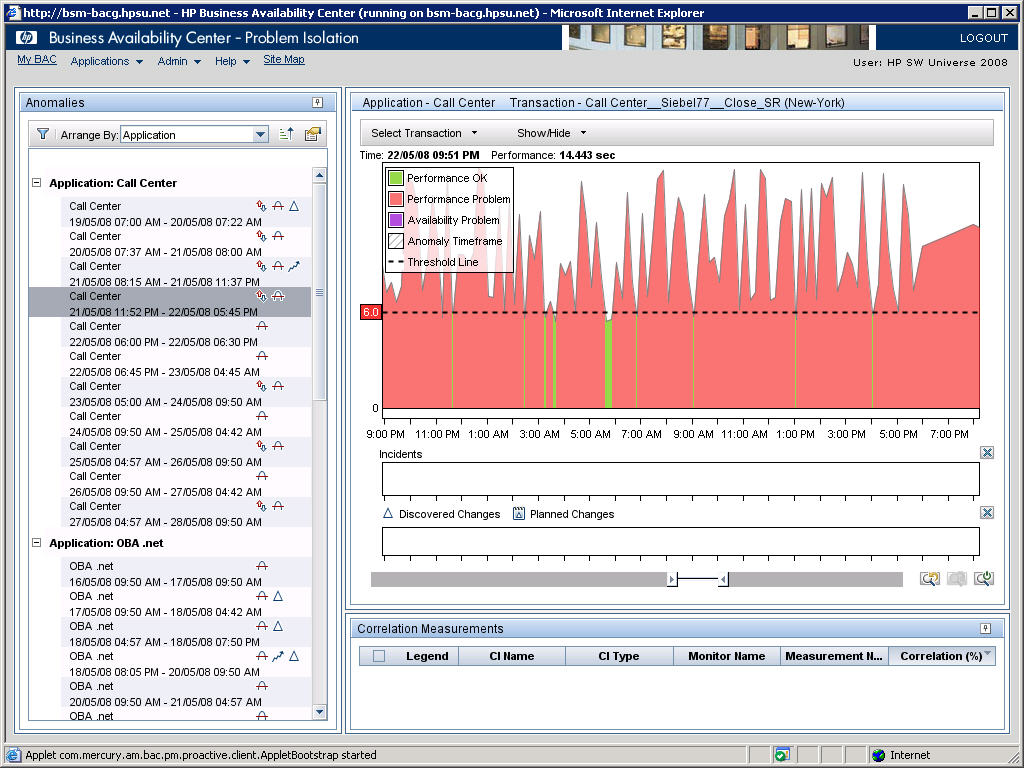Click the anomaly curve icon on 25/05/08 04:57 AM row
The width and height of the screenshot is (1024, 768).
tap(278, 446)
